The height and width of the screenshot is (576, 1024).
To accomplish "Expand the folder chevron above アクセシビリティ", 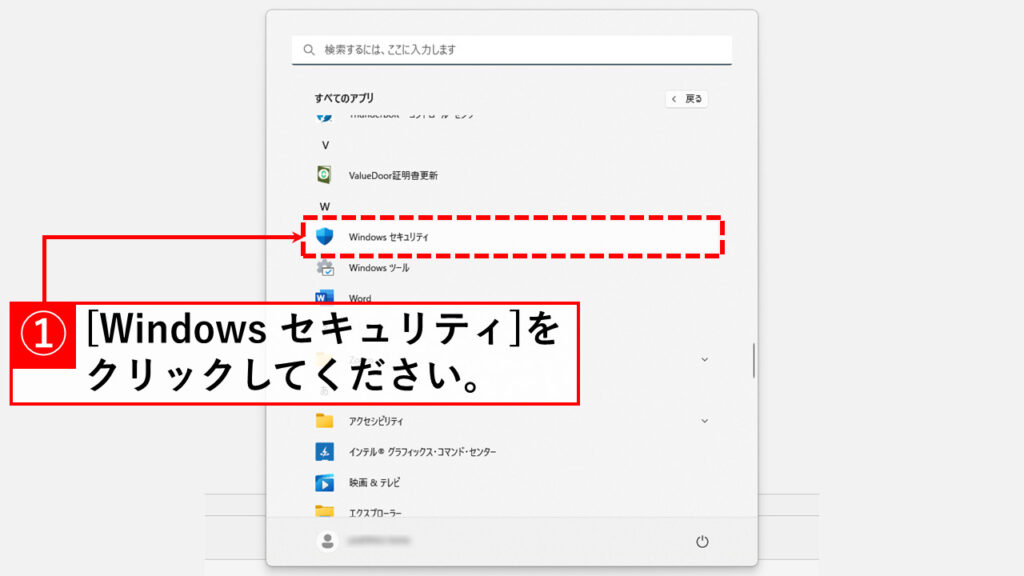I will pyautogui.click(x=704, y=359).
